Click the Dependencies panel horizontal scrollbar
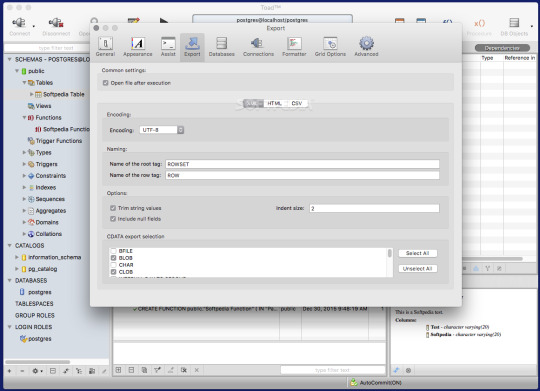Screen dimensions: 540x391 (x=492, y=258)
